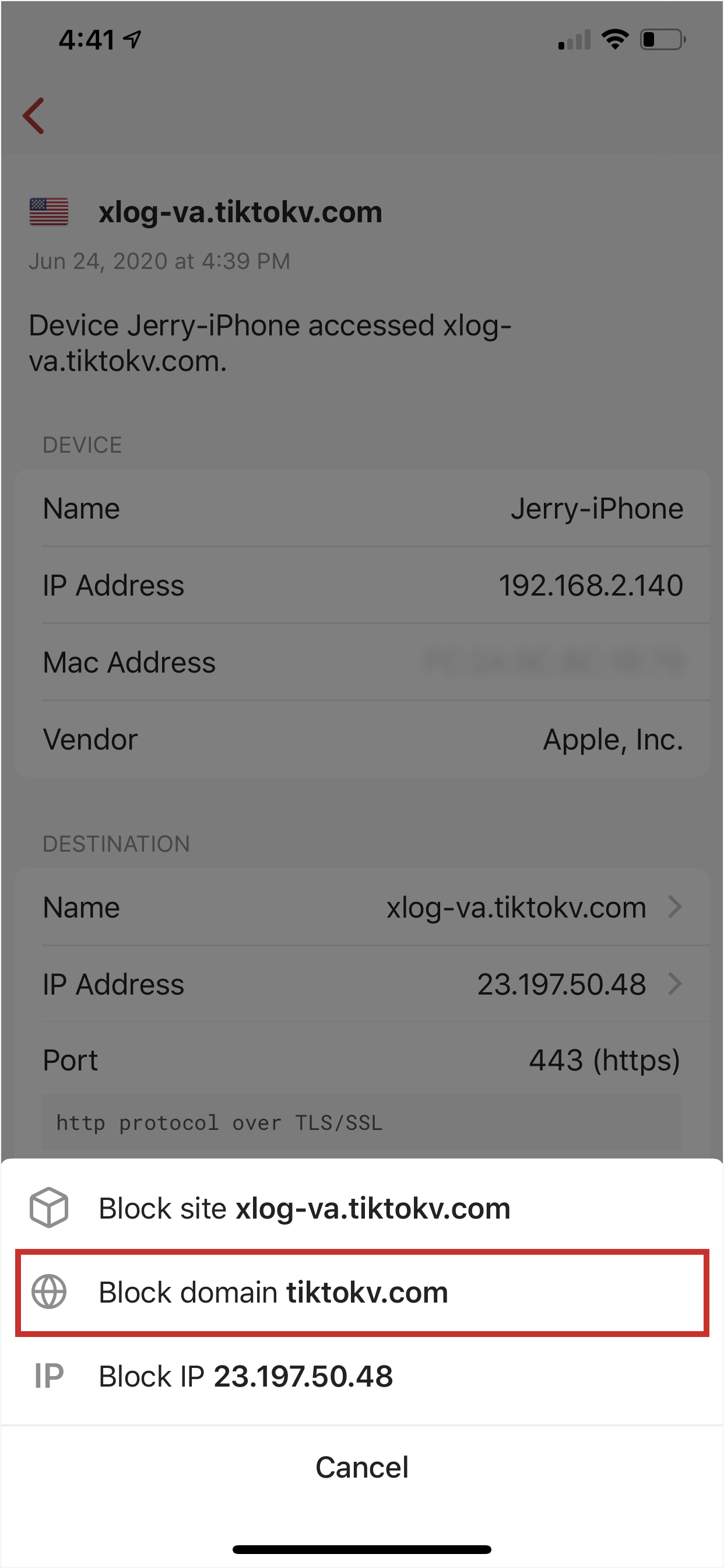Tap the Wi-Fi status icon
This screenshot has height=1568, width=724.
pyautogui.click(x=614, y=40)
